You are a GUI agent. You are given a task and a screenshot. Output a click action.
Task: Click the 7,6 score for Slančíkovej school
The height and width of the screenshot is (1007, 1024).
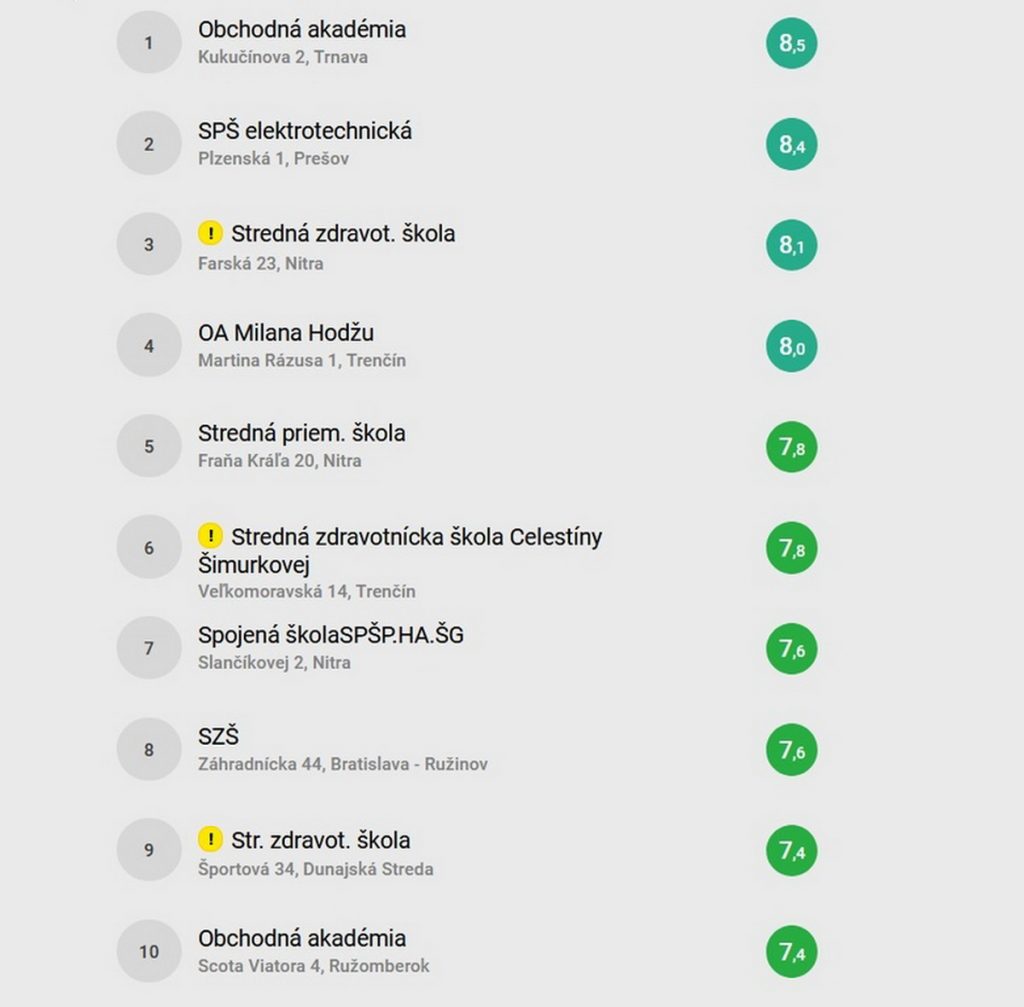click(792, 649)
